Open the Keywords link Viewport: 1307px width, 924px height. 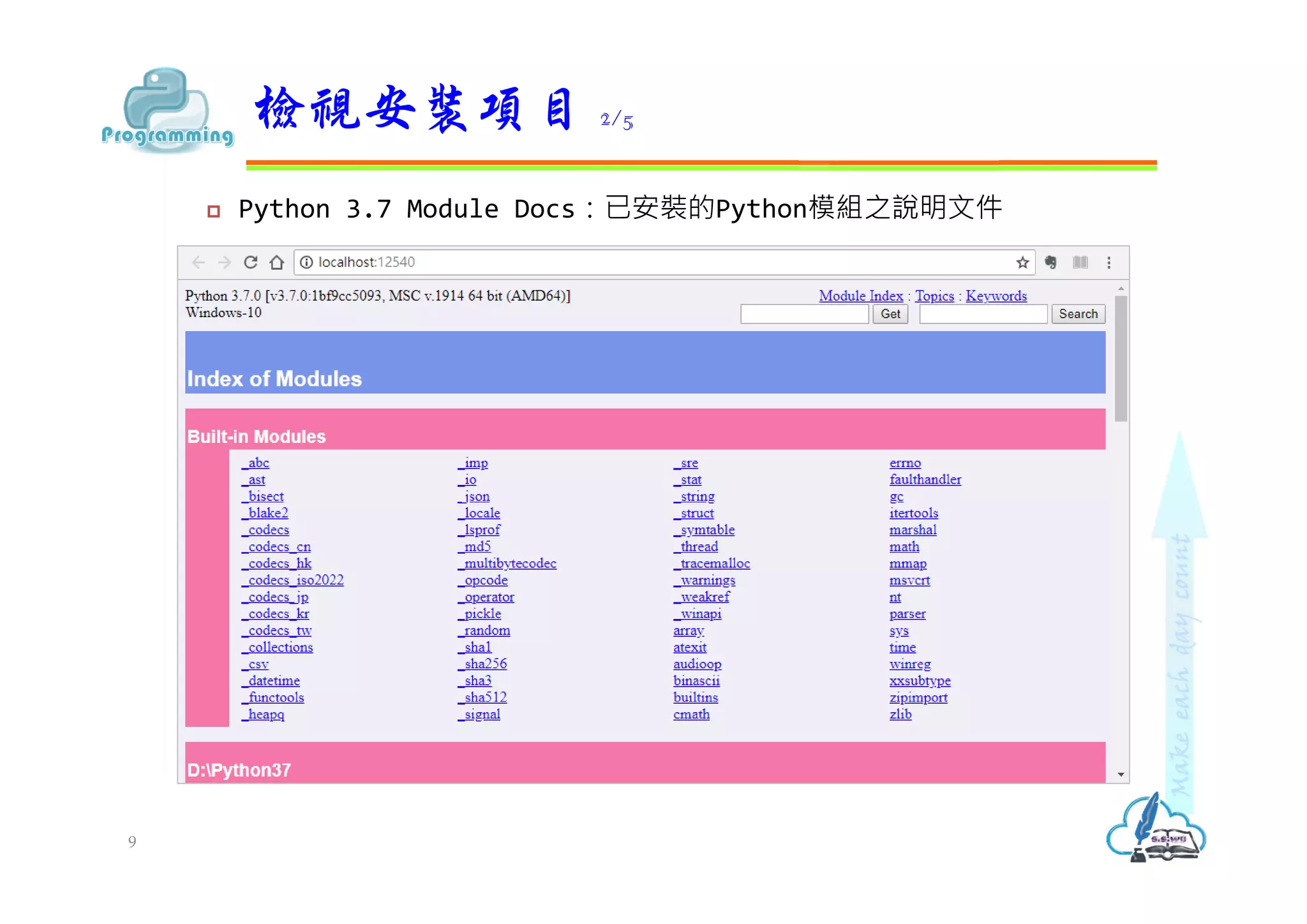(x=996, y=296)
